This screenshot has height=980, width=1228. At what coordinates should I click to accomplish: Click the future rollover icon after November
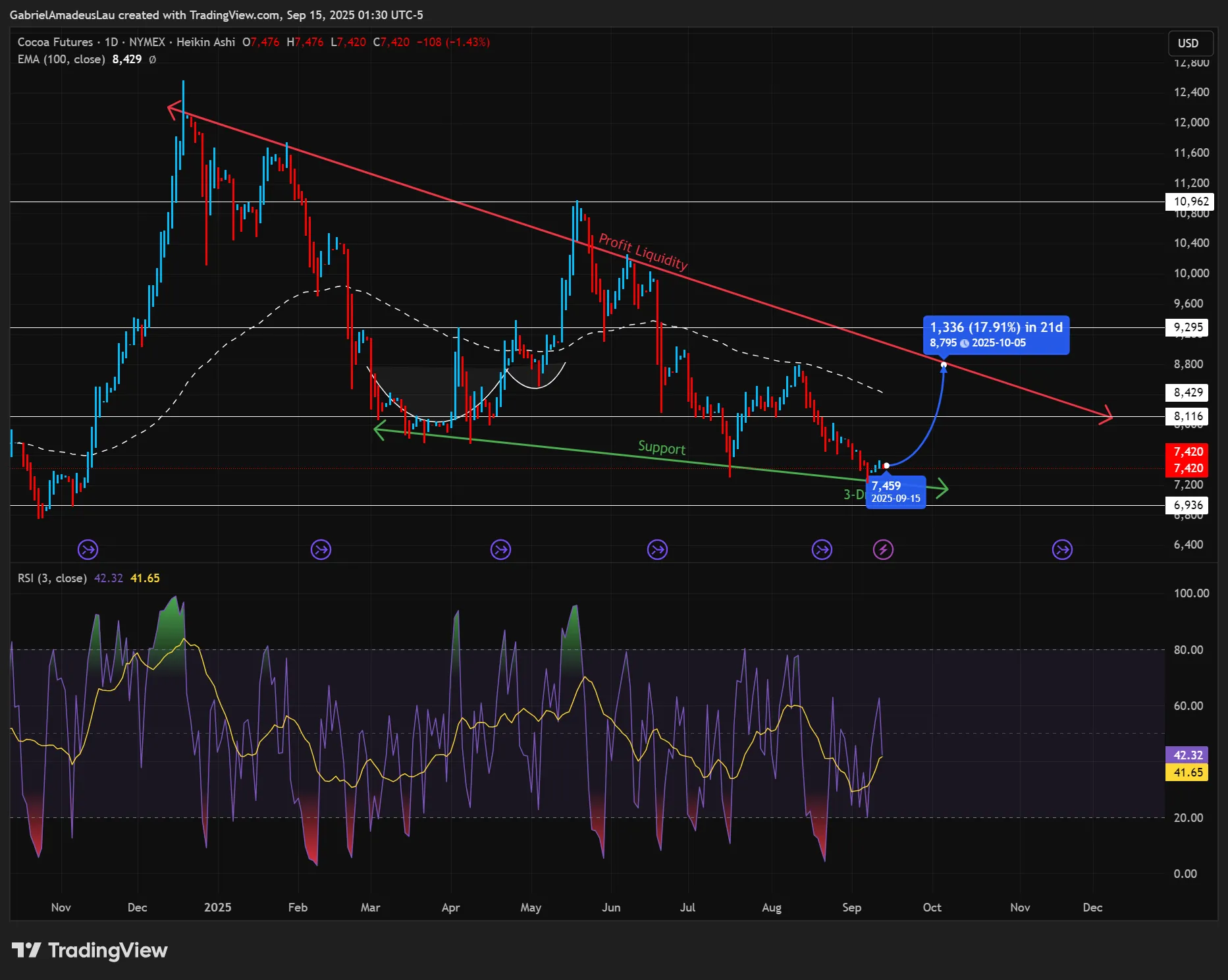(1062, 549)
